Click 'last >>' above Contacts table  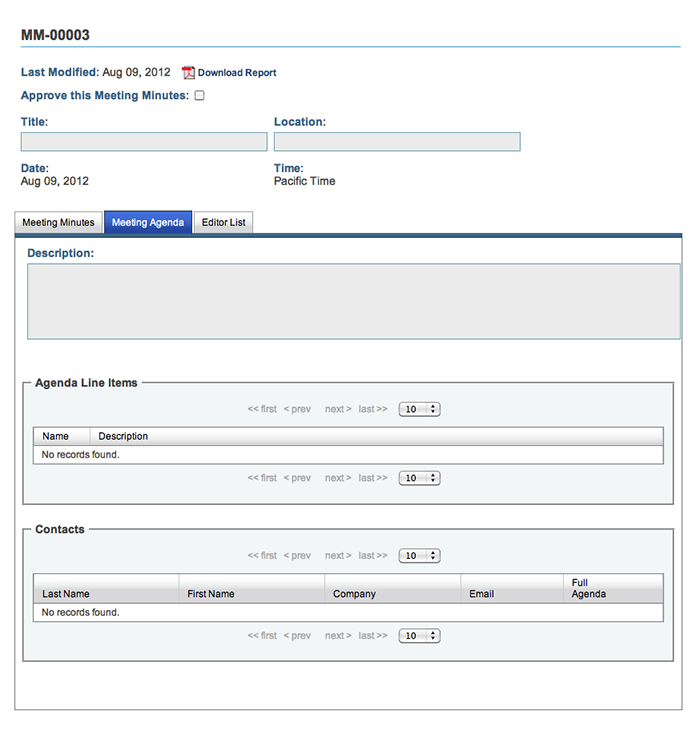[x=373, y=555]
